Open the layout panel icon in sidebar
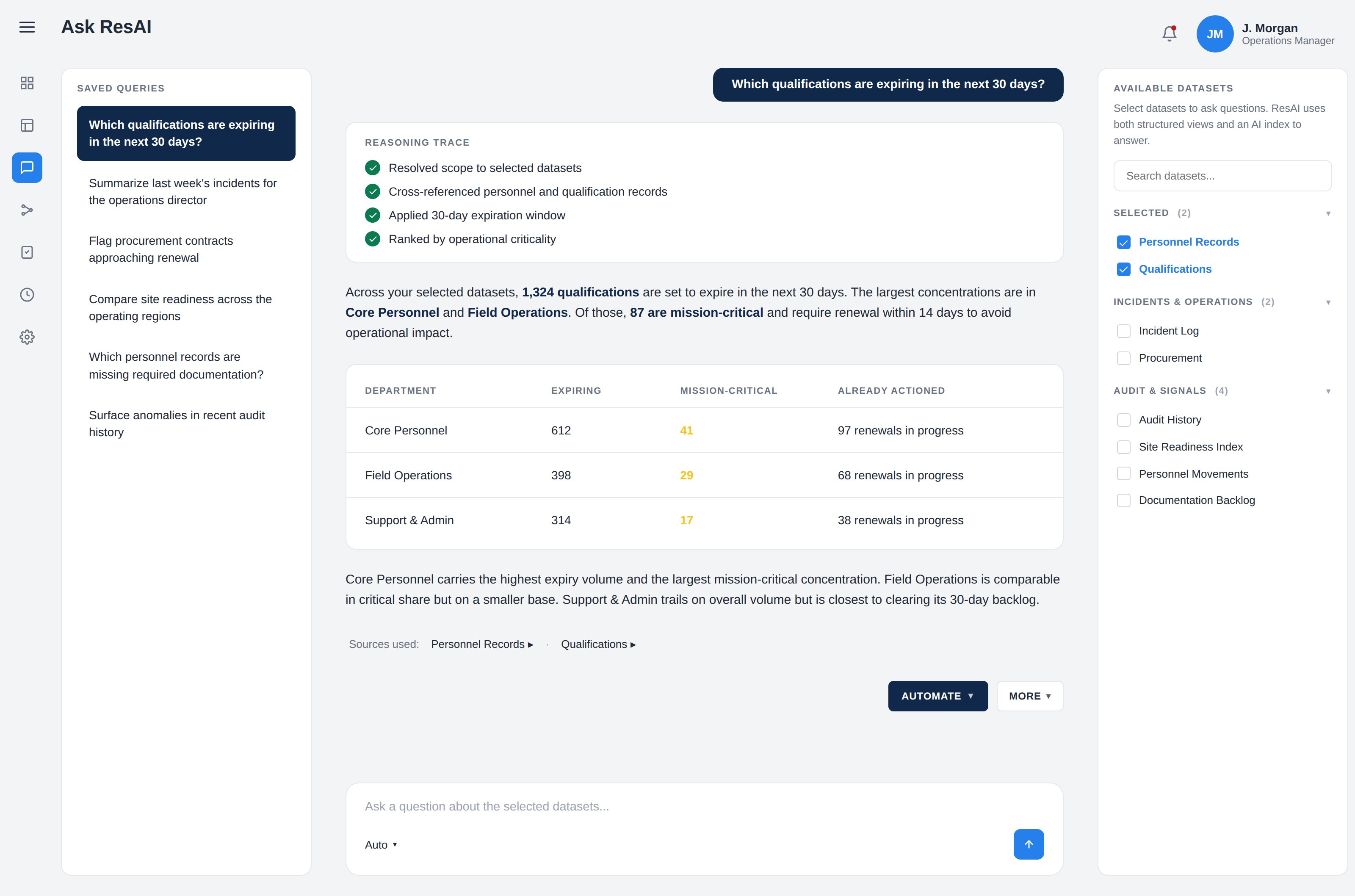The height and width of the screenshot is (896, 1355). [27, 125]
